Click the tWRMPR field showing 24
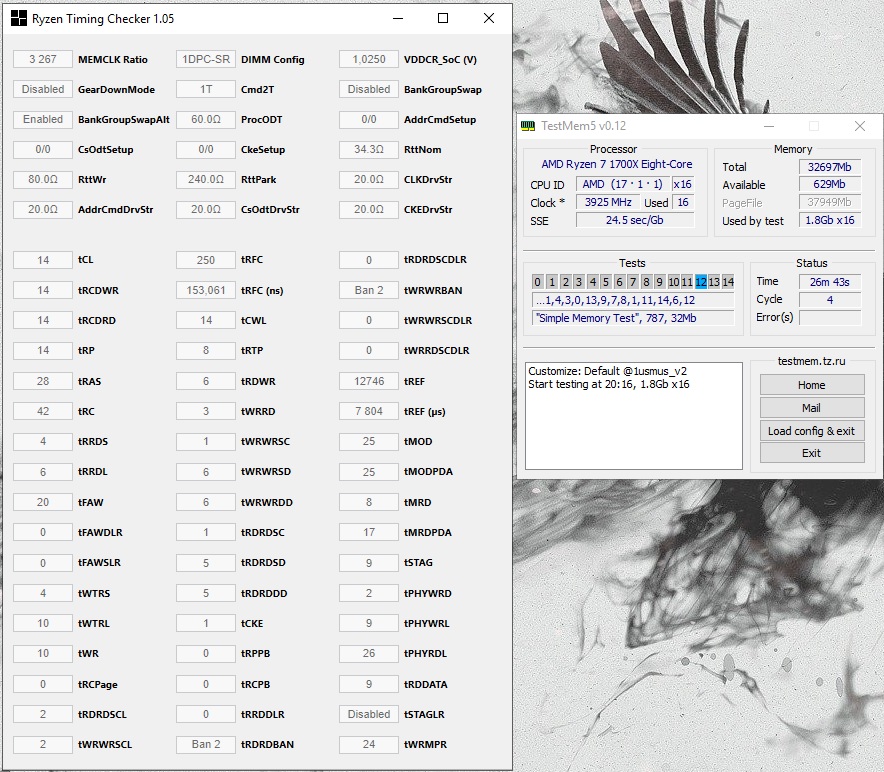The image size is (884, 772). point(369,744)
